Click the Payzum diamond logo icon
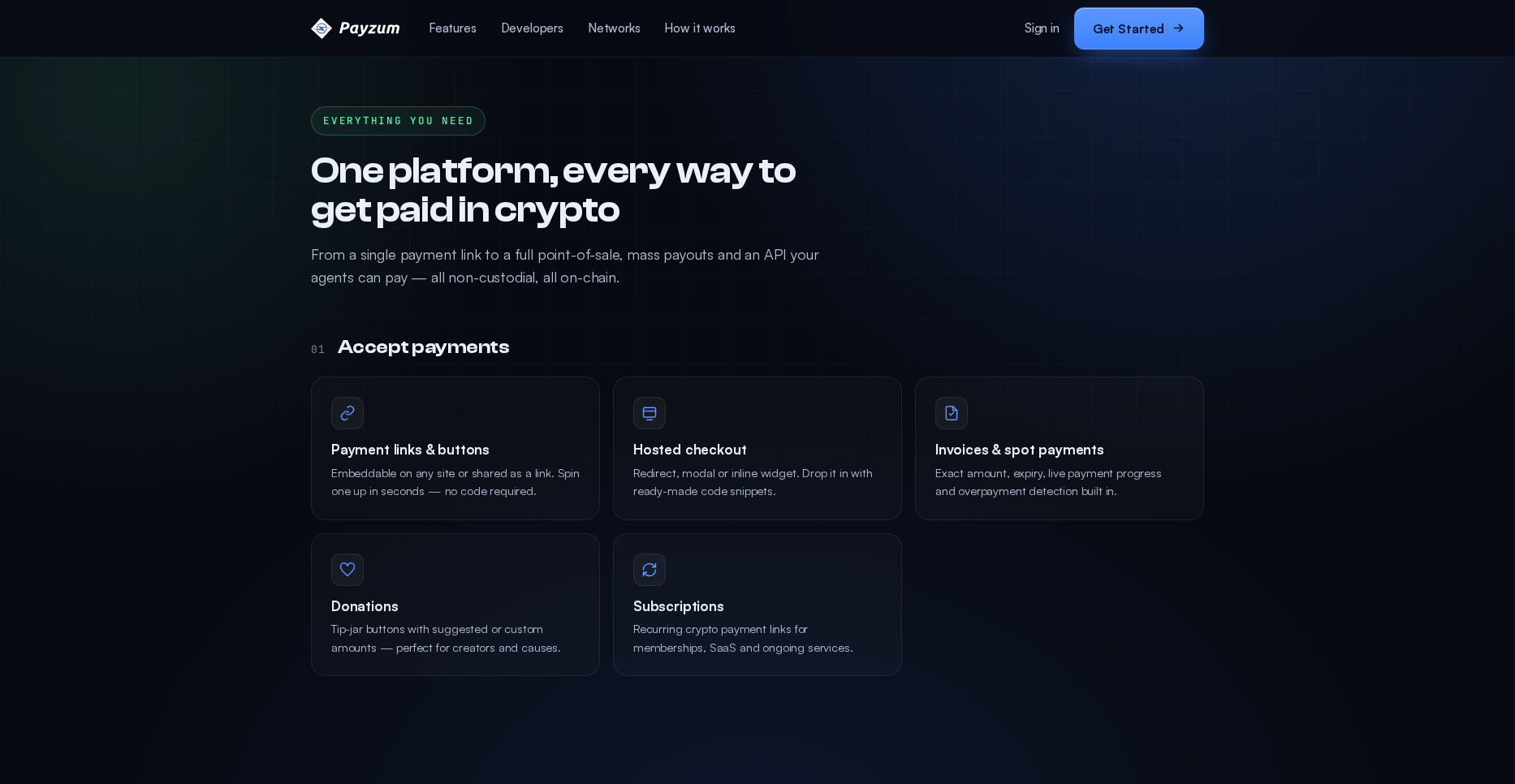Screen dimensions: 1515x784 pyautogui.click(x=322, y=28)
